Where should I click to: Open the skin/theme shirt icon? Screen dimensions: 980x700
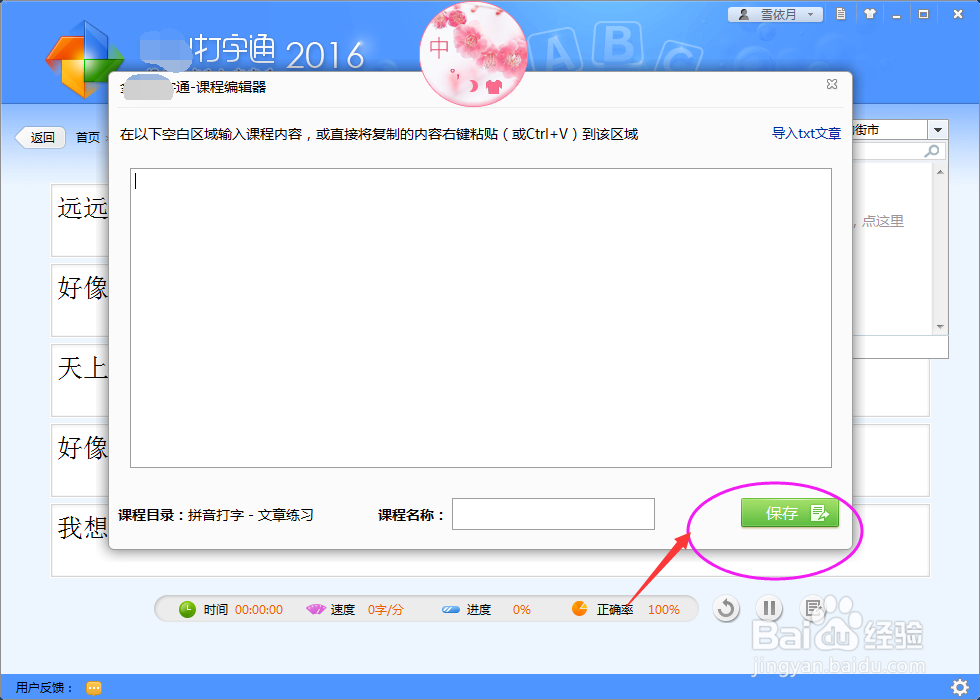coord(869,13)
